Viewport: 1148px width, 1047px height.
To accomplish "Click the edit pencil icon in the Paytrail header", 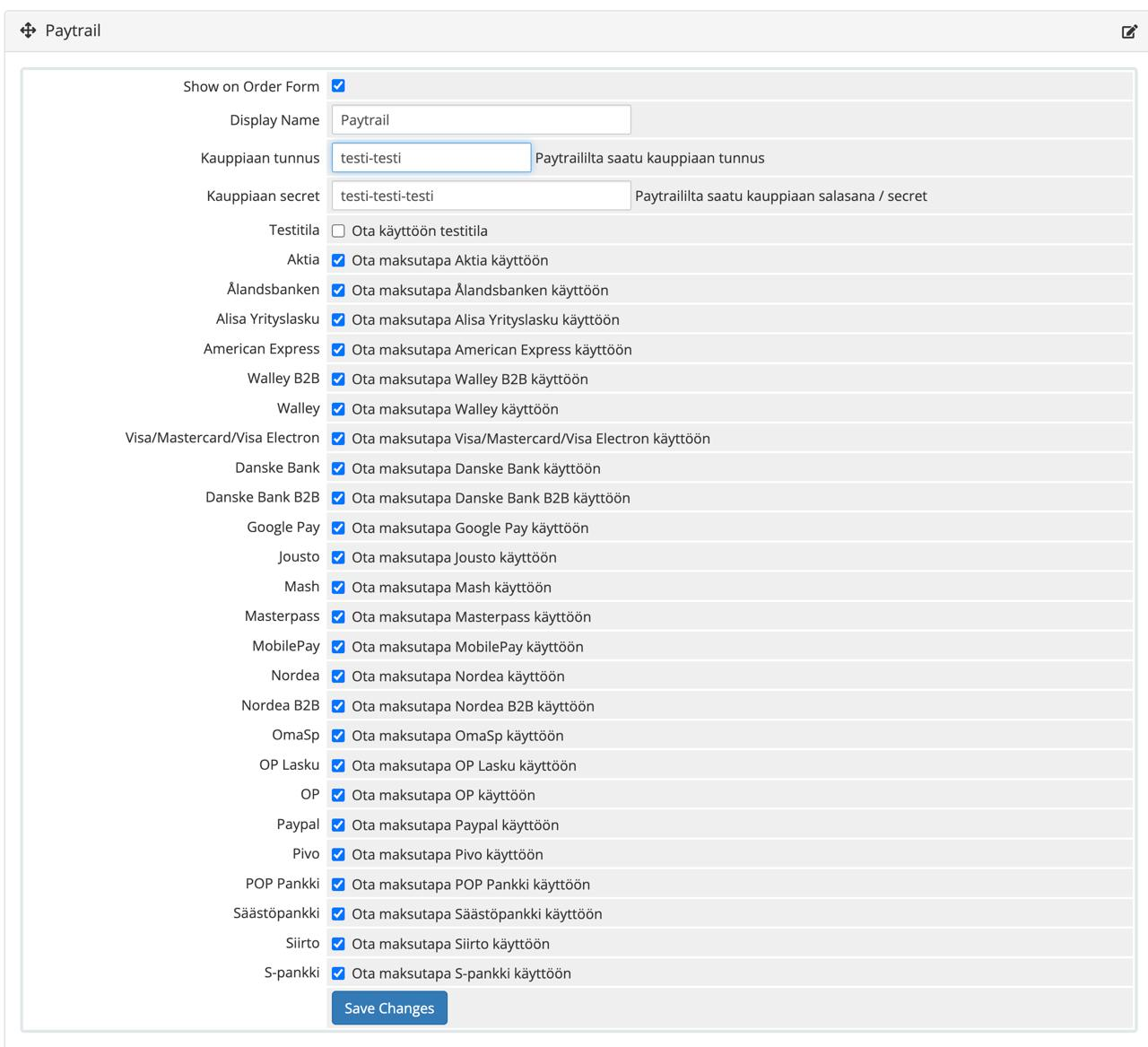I will coord(1129,32).
